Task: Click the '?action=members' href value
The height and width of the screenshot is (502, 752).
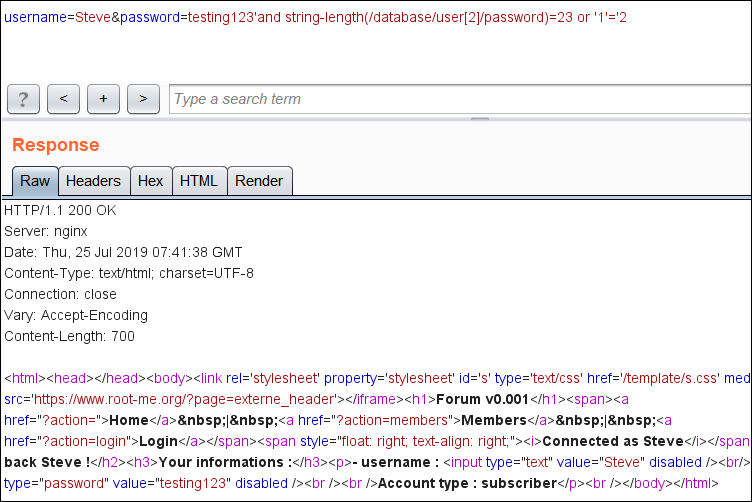Action: (392, 420)
